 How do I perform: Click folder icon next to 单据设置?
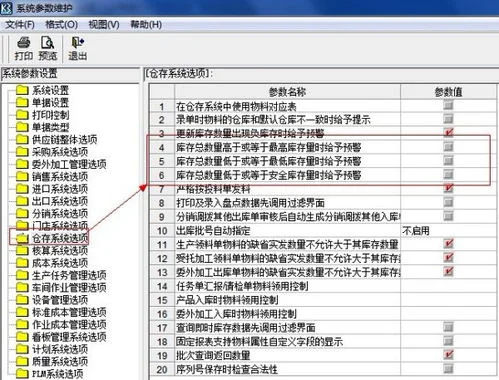(22, 102)
